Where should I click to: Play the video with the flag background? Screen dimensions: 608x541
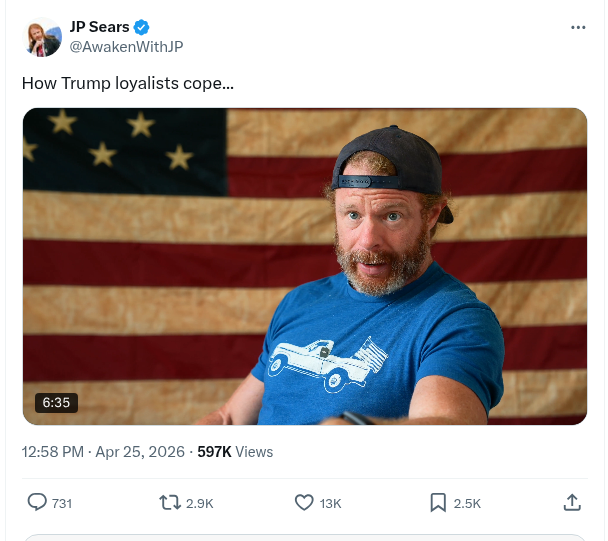click(x=305, y=266)
